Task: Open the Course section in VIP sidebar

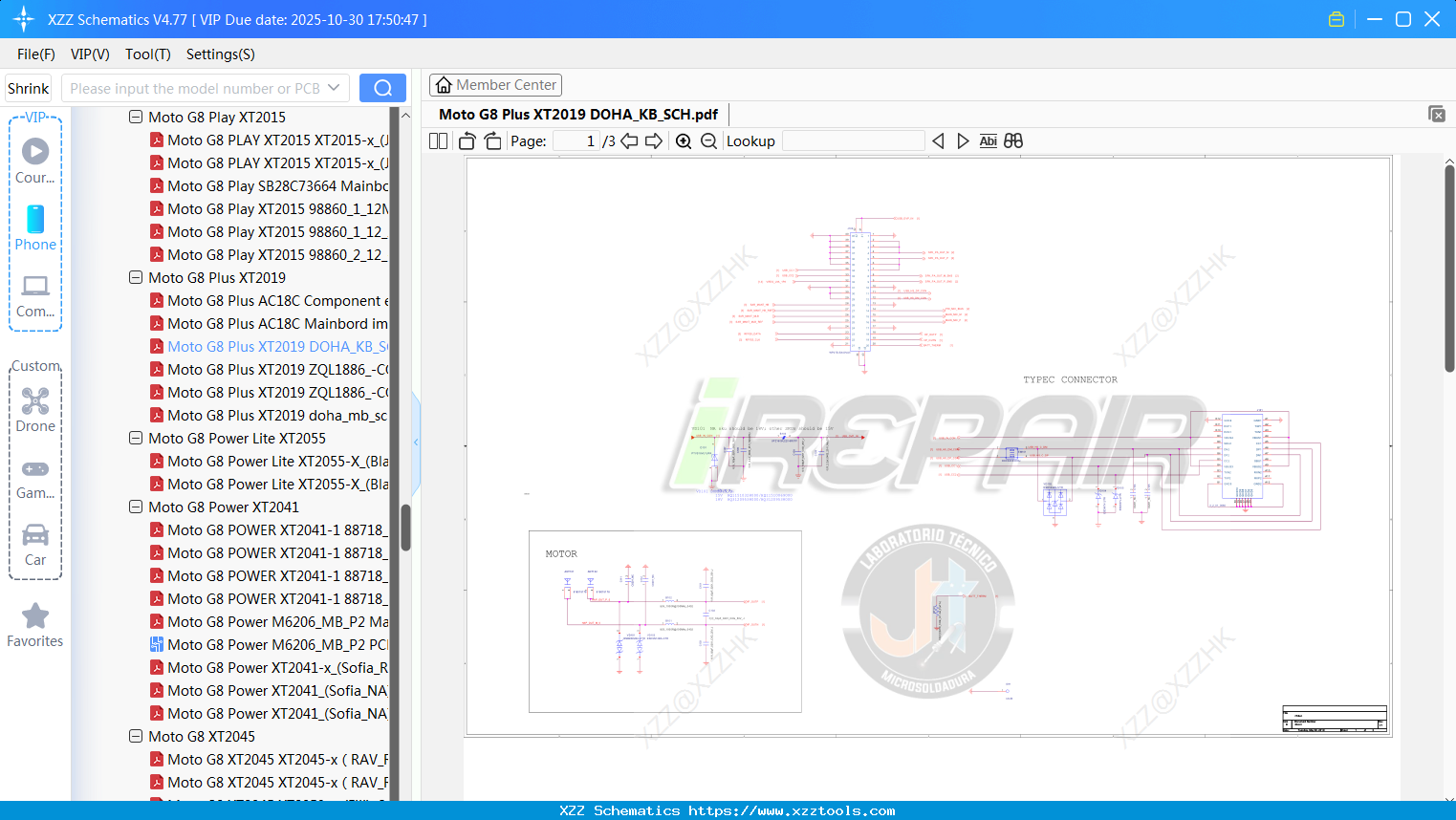Action: pyautogui.click(x=35, y=161)
